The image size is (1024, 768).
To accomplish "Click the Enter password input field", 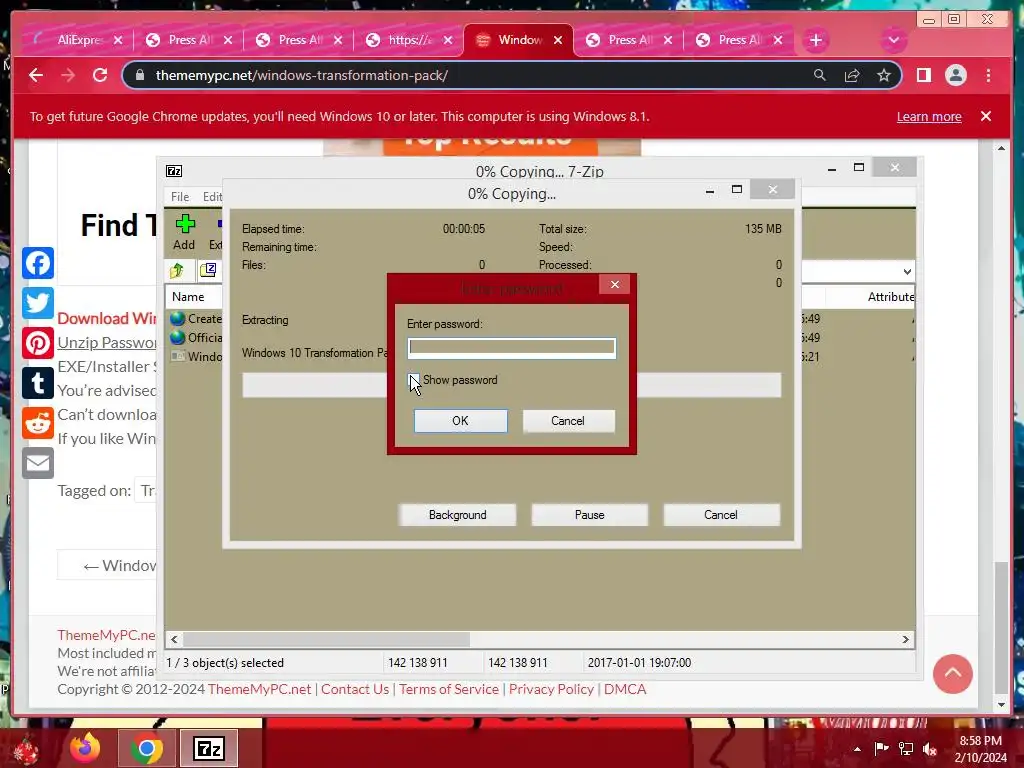I will [511, 348].
